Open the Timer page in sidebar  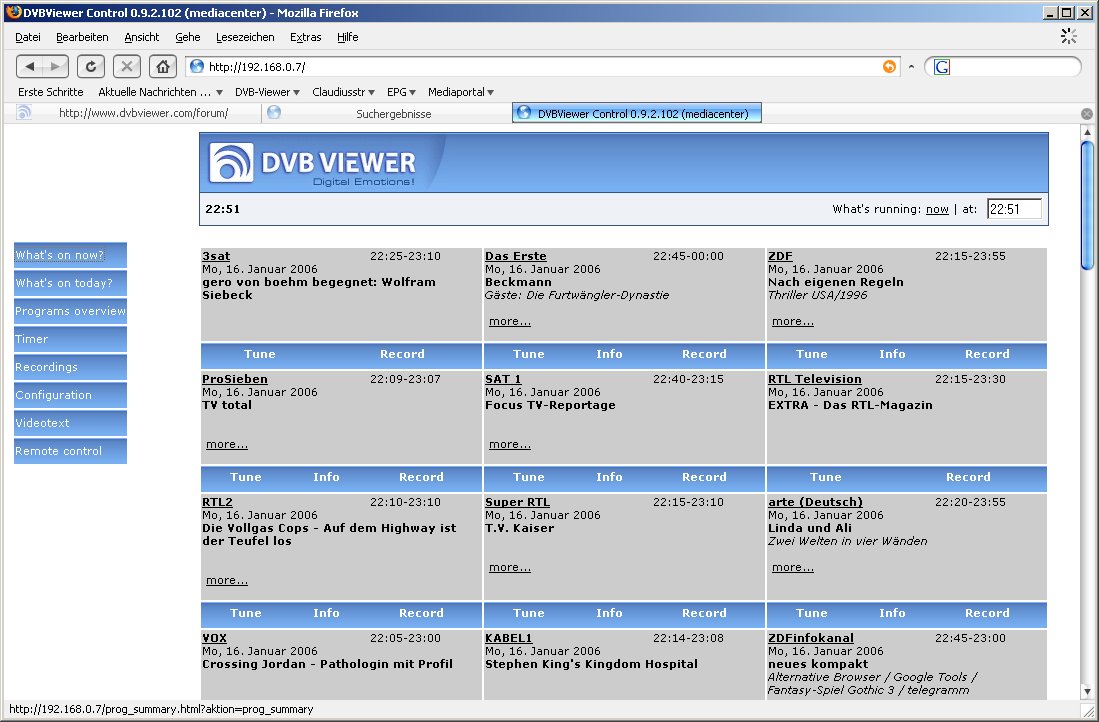[70, 339]
